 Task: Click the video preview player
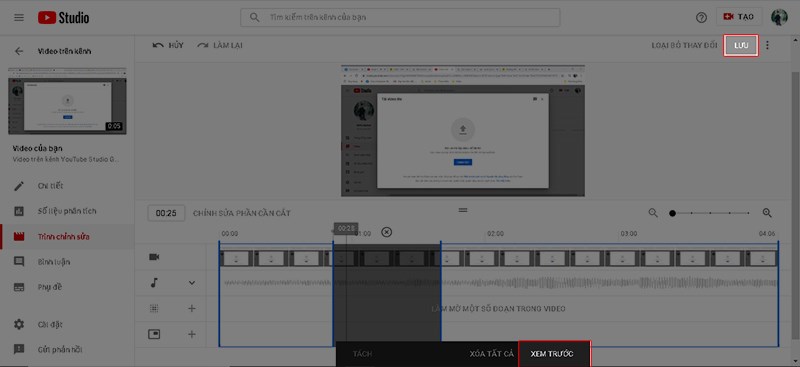coord(463,131)
